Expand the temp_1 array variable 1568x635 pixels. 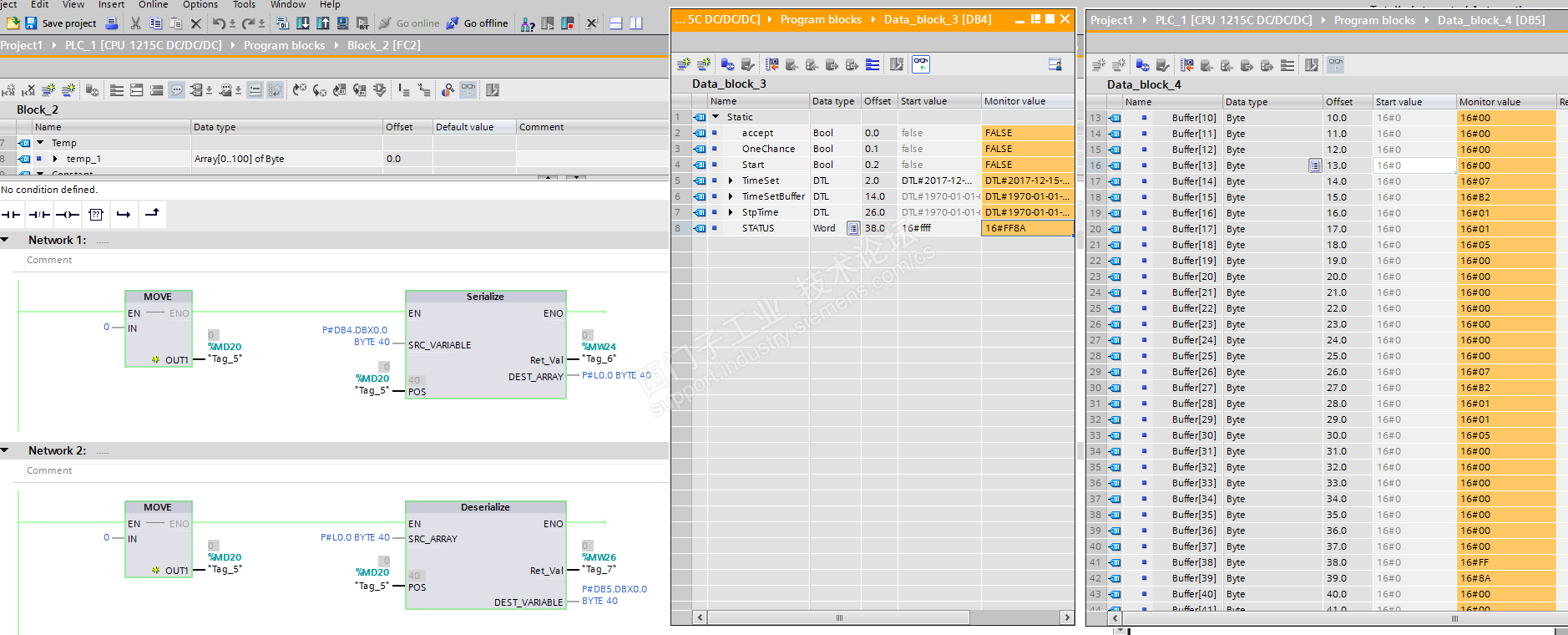[55, 159]
